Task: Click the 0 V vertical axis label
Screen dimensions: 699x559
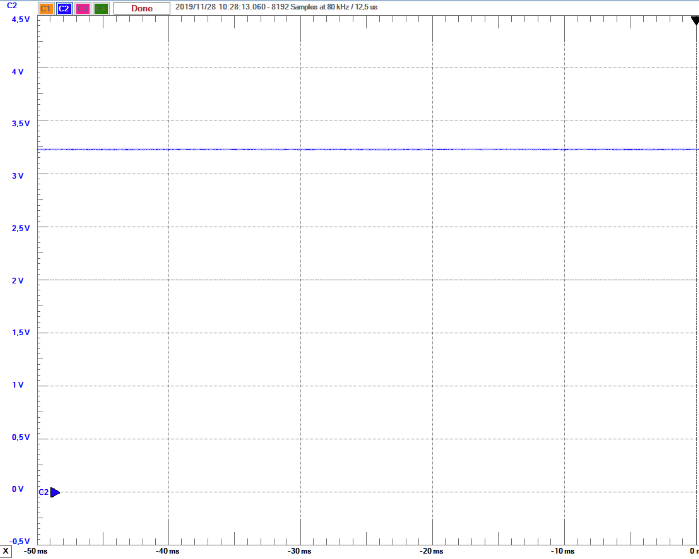Action: 18,489
